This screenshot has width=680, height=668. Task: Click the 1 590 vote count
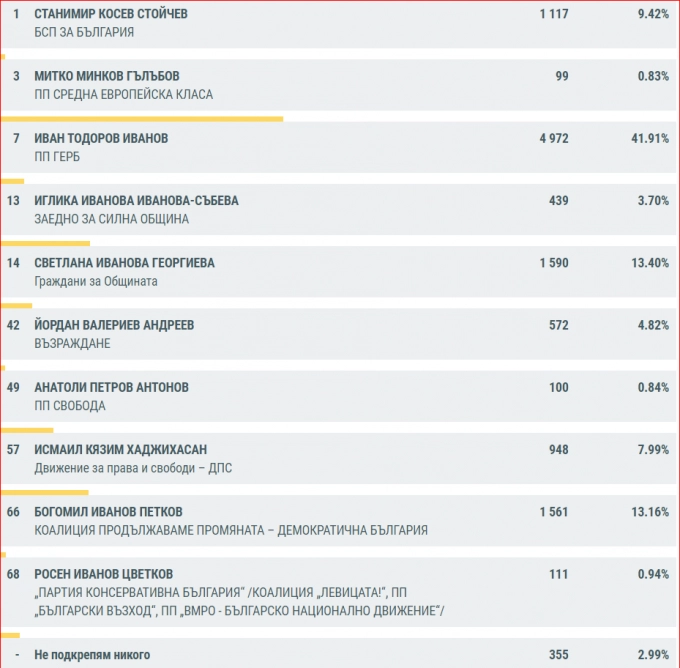553,263
